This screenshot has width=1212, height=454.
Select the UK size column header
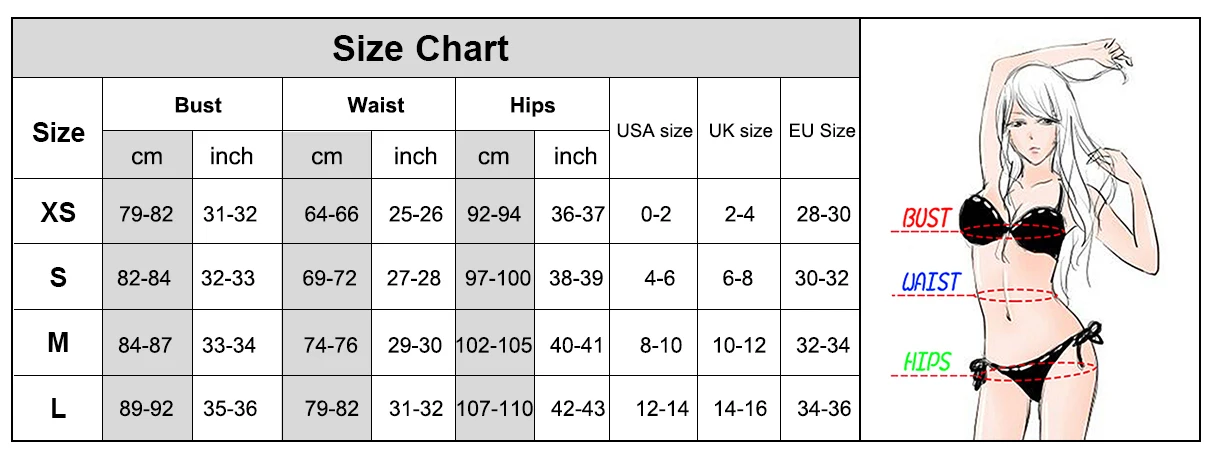click(740, 130)
